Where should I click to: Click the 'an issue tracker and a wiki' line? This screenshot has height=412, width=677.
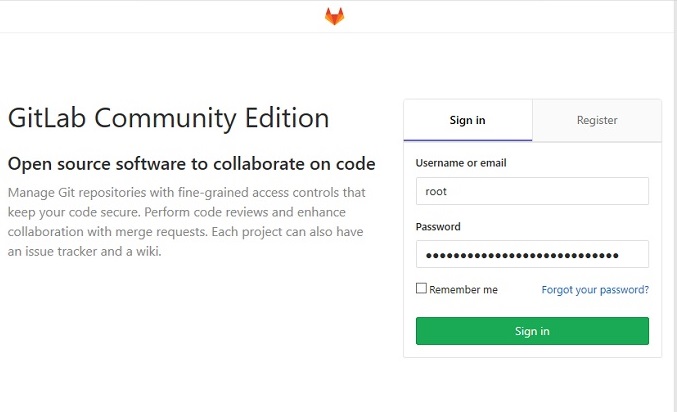pyautogui.click(x=85, y=251)
